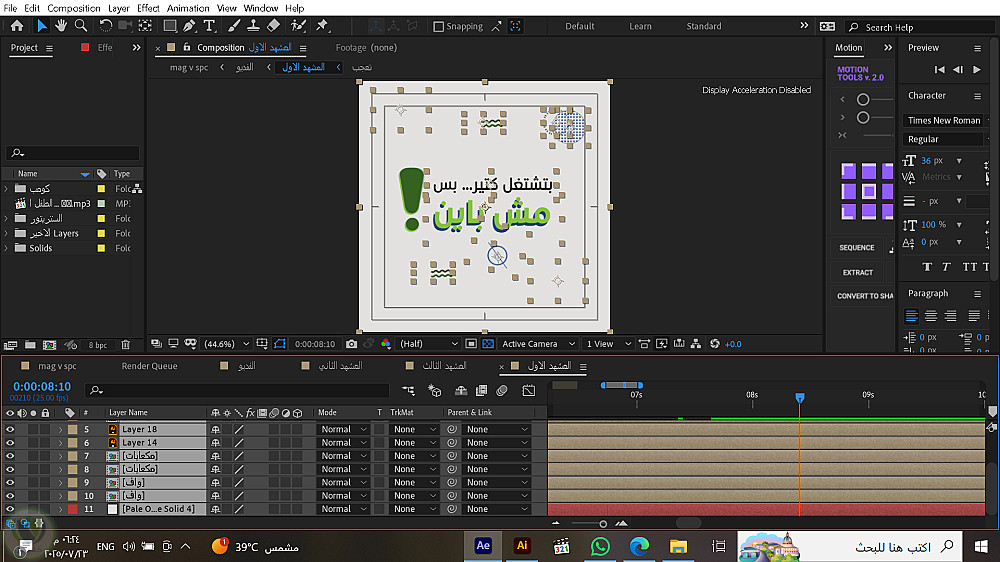Switch to the Render Queue tab
Image resolution: width=1000 pixels, height=562 pixels.
tap(149, 366)
